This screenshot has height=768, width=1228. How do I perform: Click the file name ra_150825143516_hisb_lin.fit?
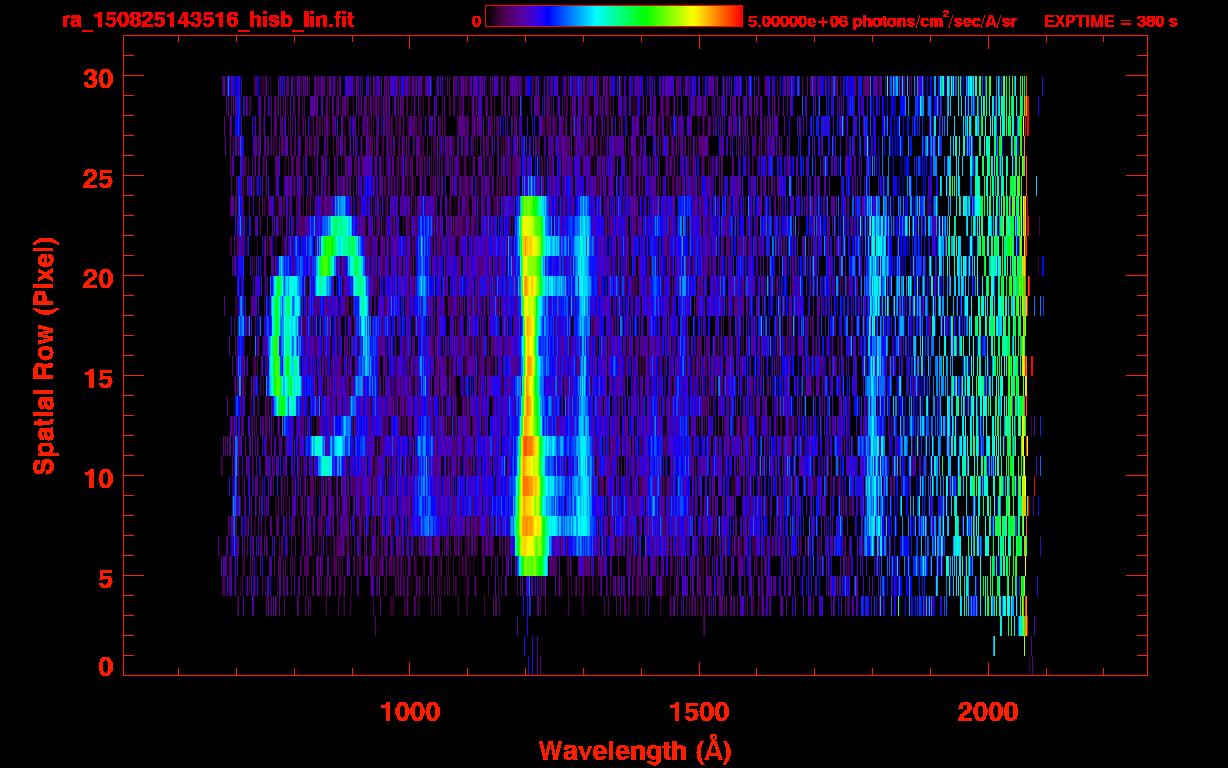click(x=207, y=20)
